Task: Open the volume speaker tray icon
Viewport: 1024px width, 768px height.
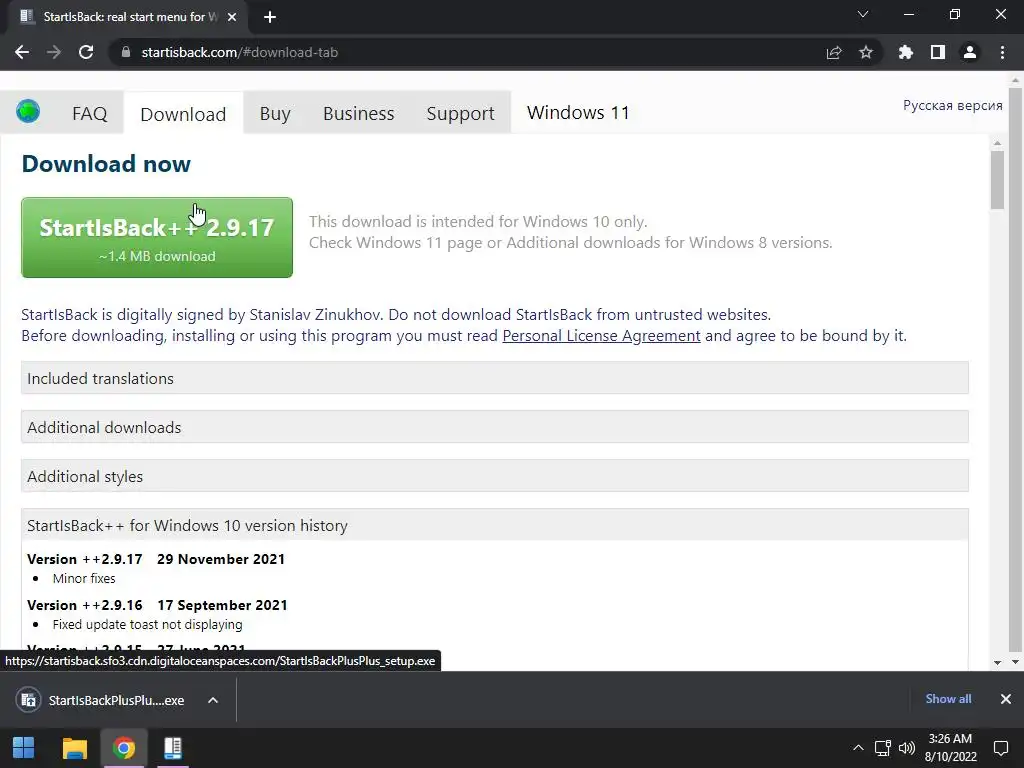Action: [x=906, y=748]
